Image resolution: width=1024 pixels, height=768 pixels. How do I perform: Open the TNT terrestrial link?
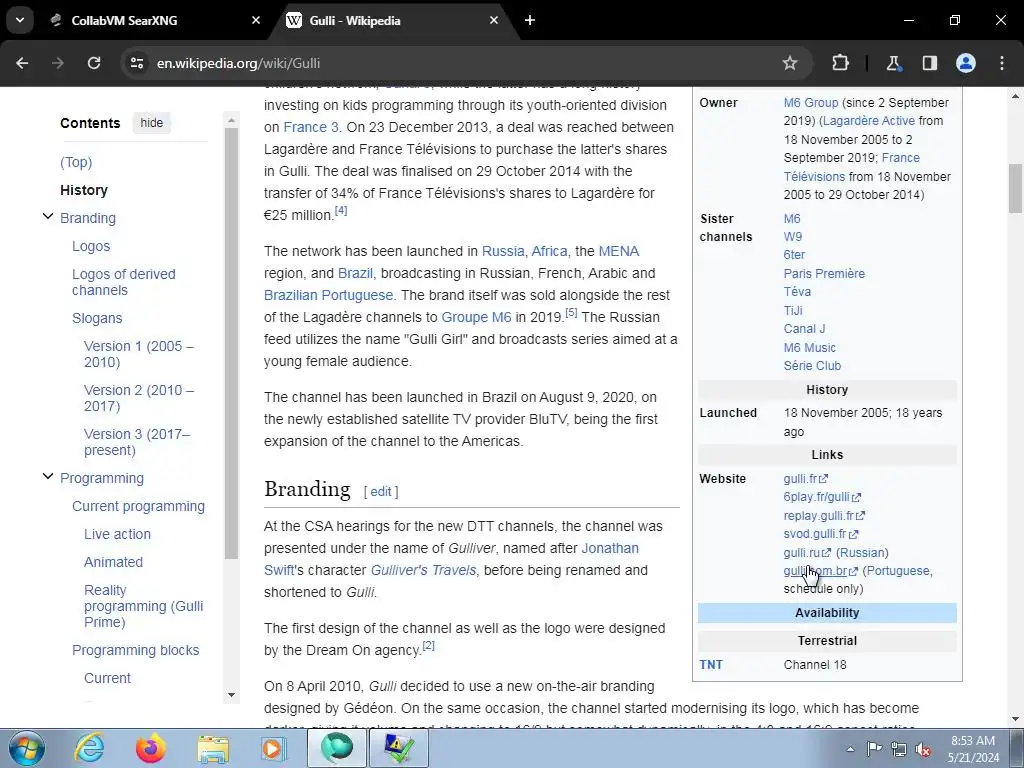point(711,665)
